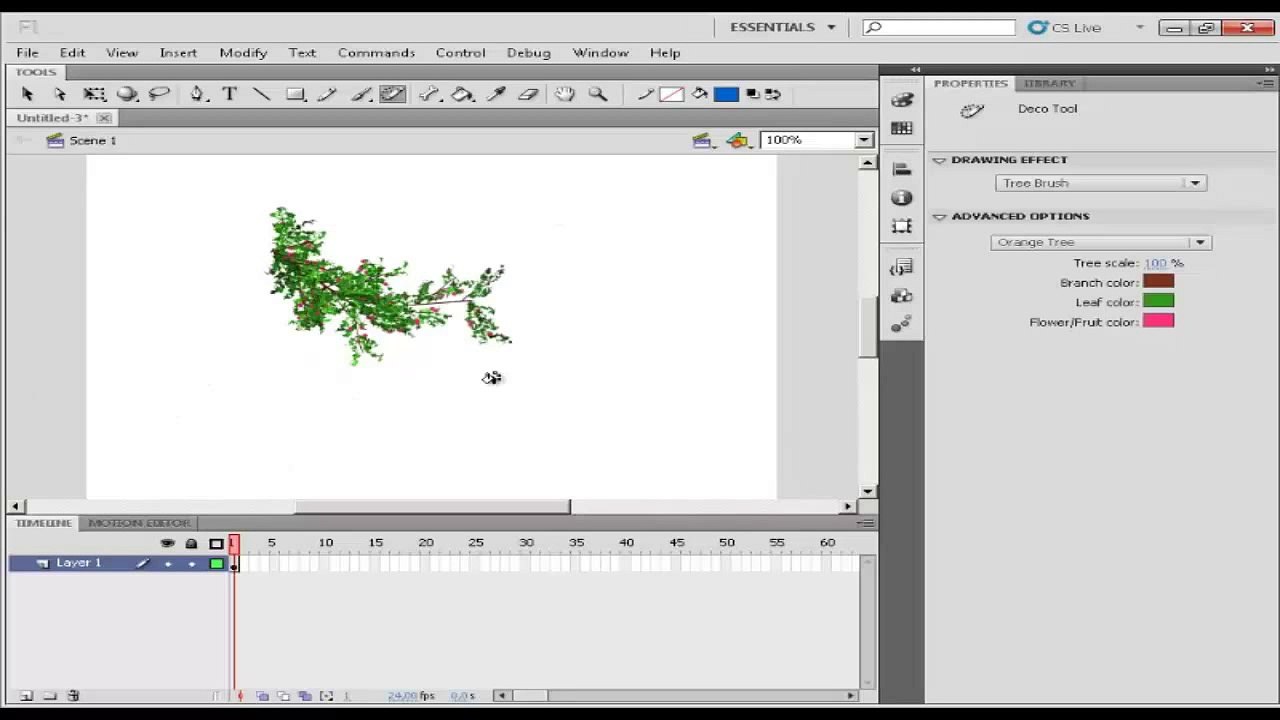Click the Black and White colors icon
This screenshot has height=720, width=1280.
point(753,94)
